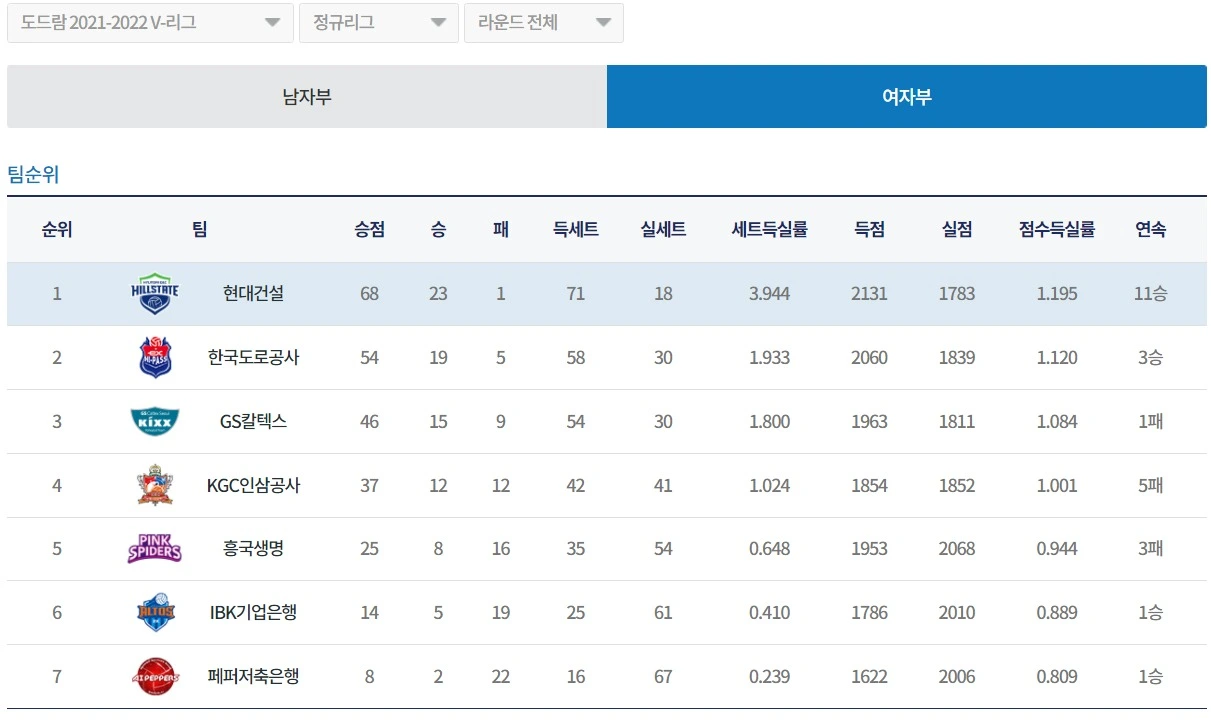Image resolution: width=1211 pixels, height=723 pixels.
Task: Switch to the 여자부 tab
Action: 907,97
